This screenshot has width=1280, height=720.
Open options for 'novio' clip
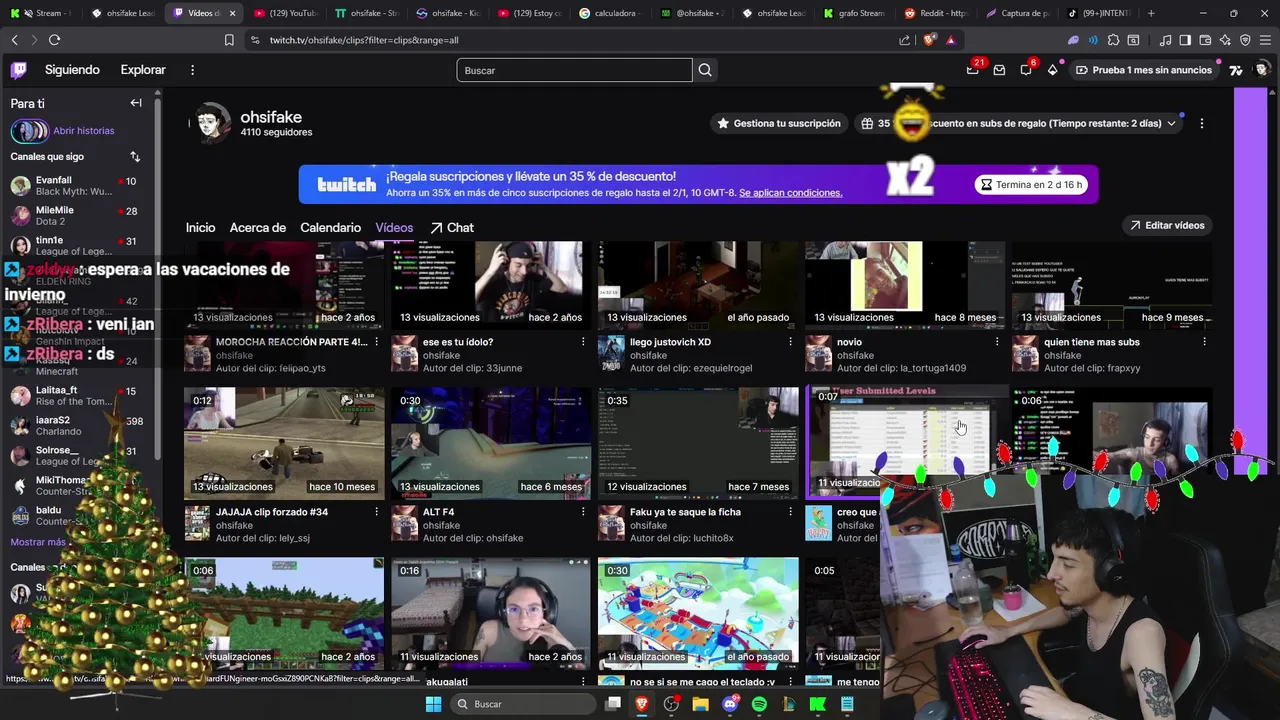pos(997,342)
